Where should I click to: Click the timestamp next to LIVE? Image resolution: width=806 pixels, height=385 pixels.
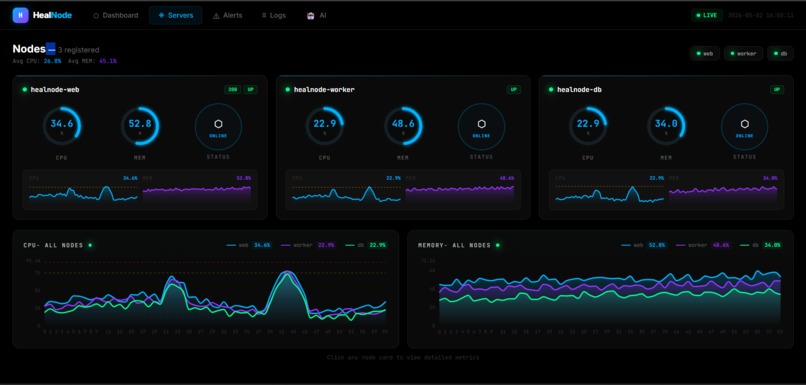(x=760, y=15)
